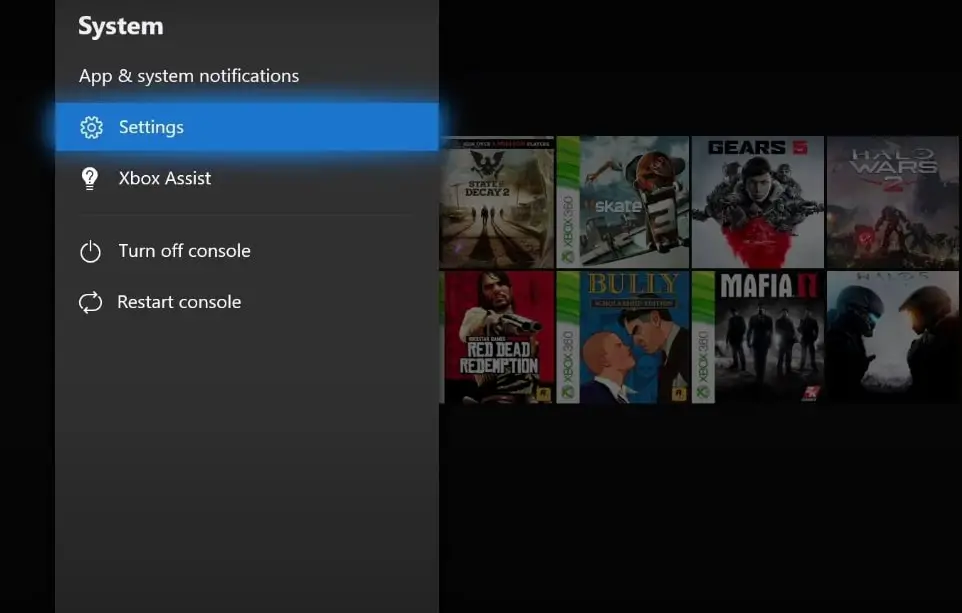
Task: Open the Gears 5 game tile
Action: coord(758,202)
